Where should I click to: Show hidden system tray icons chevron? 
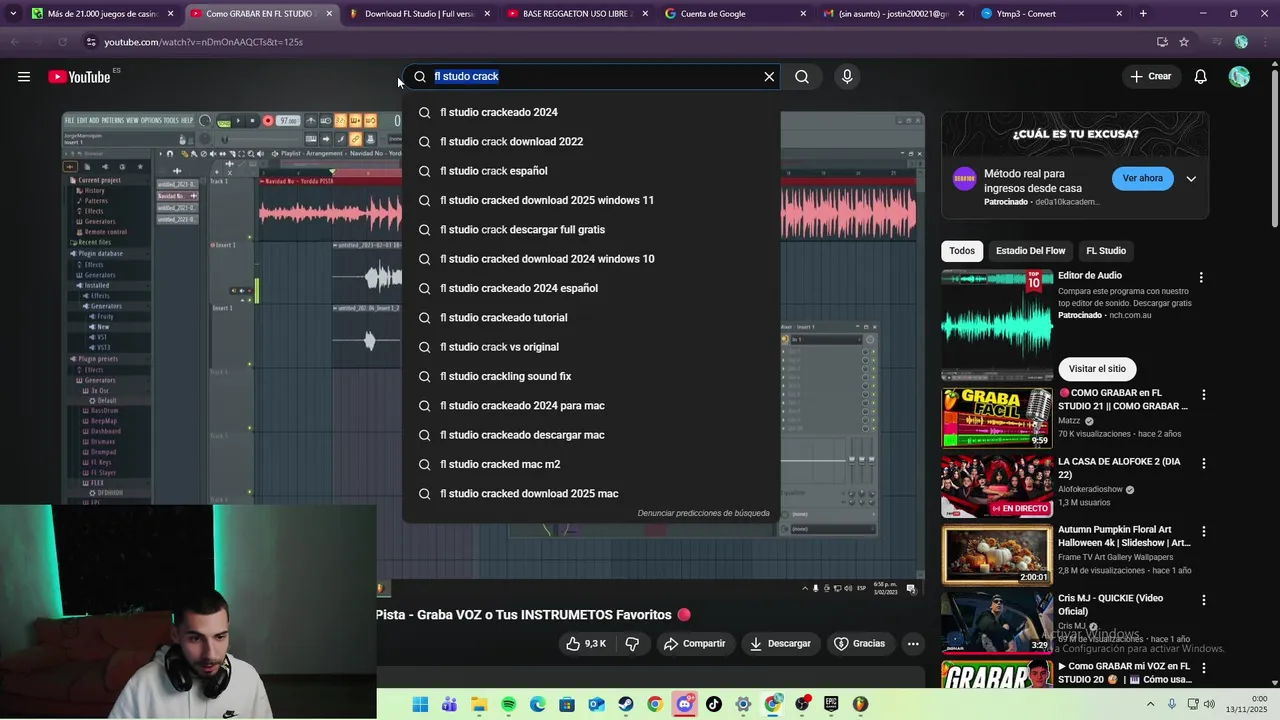tap(1150, 704)
